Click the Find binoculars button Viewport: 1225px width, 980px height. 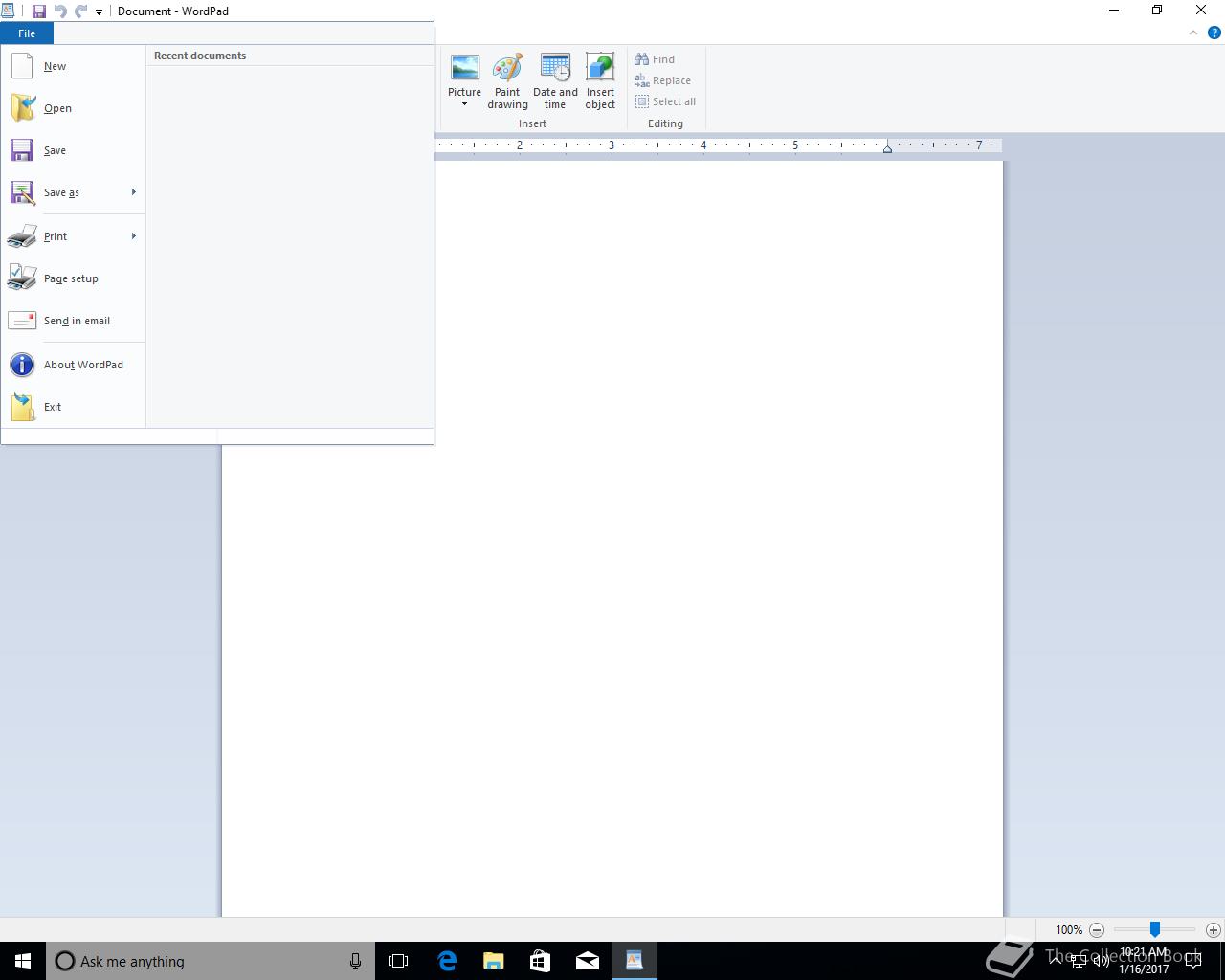pos(655,59)
